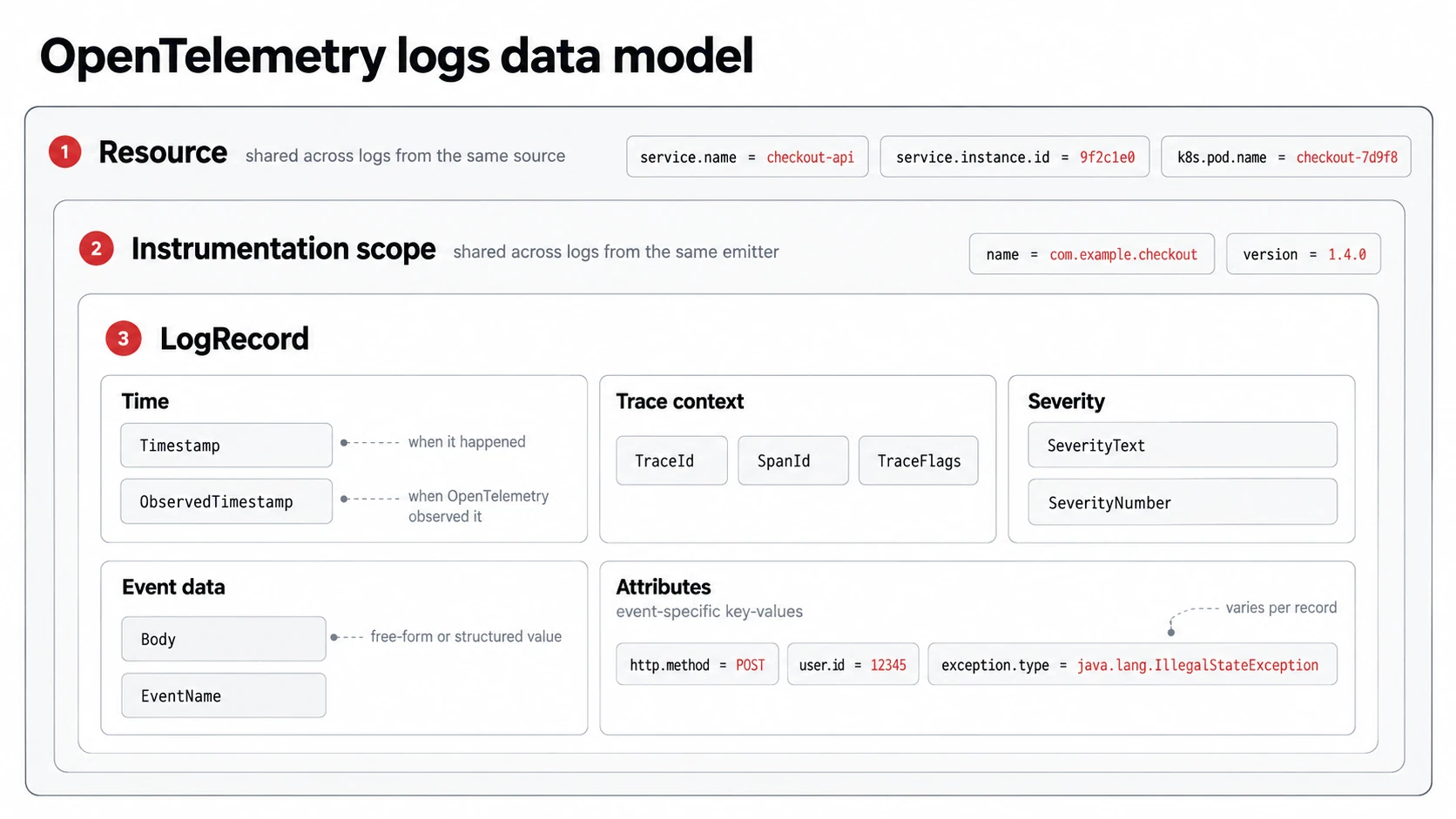The height and width of the screenshot is (819, 1456).
Task: Click the TraceFlags box
Action: pyautogui.click(x=918, y=460)
